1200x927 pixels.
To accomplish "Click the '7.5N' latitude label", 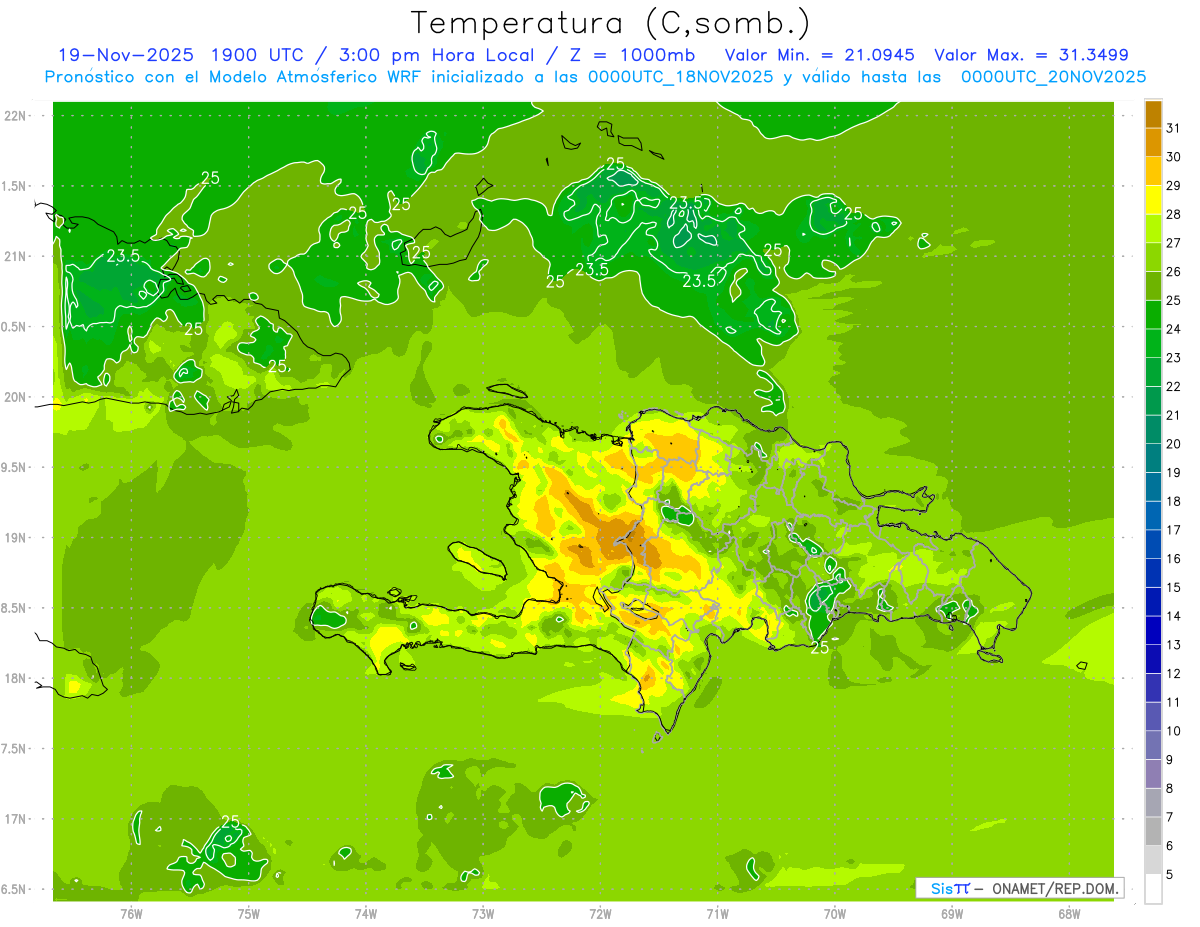I will (15, 749).
